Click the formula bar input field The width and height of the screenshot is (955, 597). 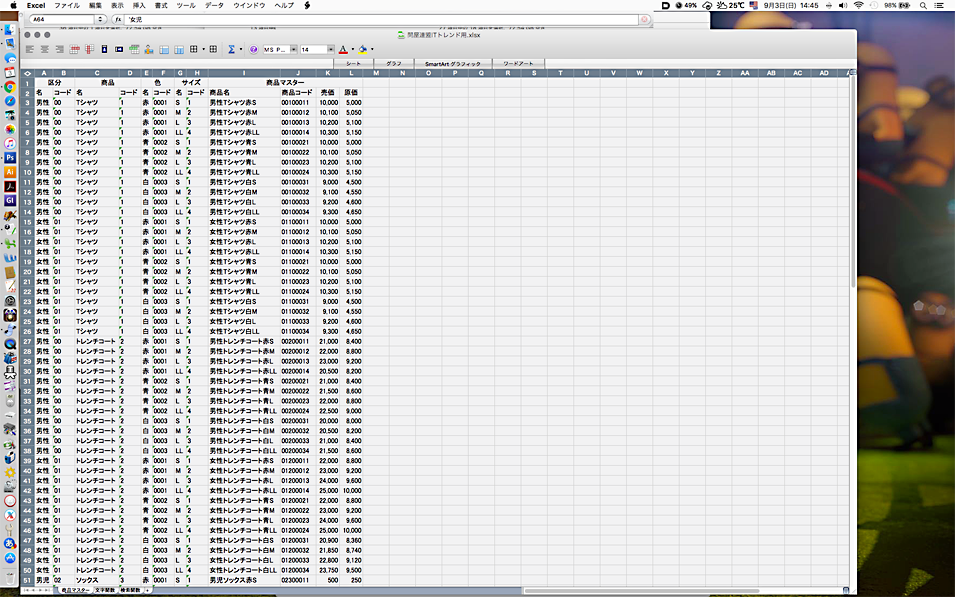tap(381, 19)
